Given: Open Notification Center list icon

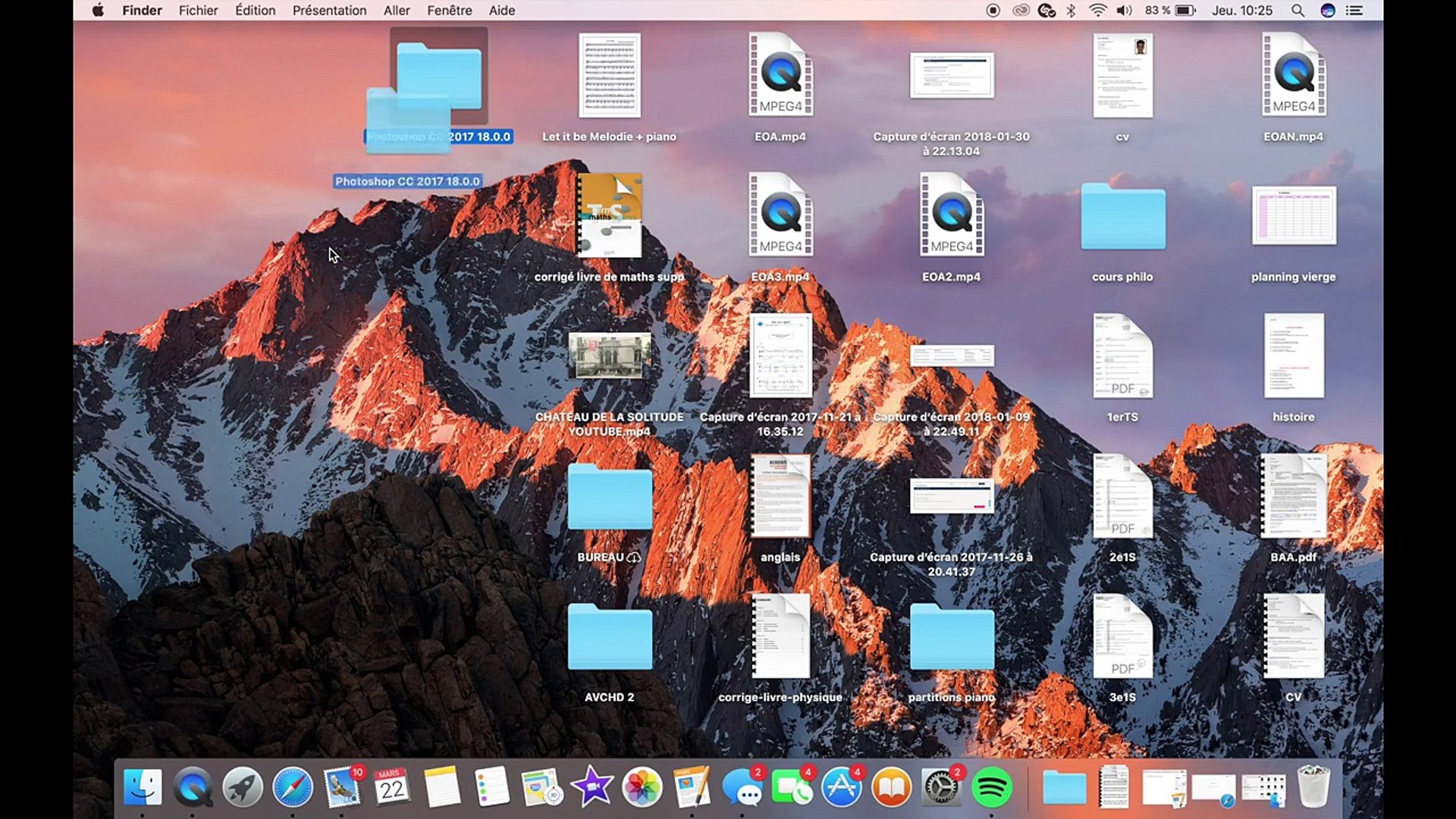Looking at the screenshot, I should [x=1354, y=11].
